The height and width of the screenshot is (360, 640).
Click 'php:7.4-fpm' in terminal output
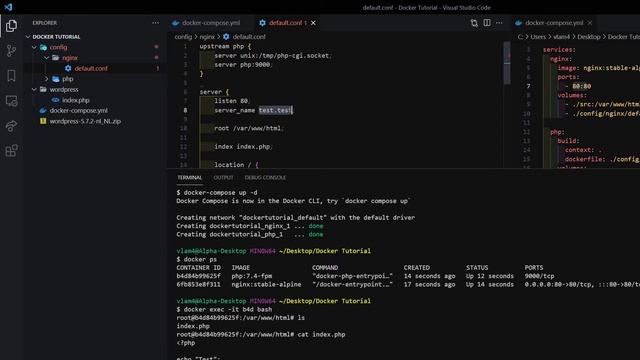click(251, 276)
